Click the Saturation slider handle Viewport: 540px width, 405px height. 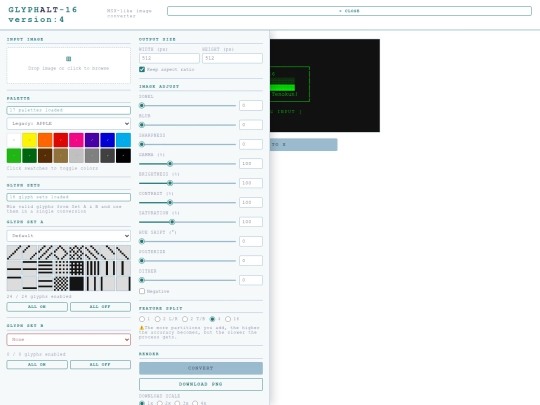(x=172, y=222)
